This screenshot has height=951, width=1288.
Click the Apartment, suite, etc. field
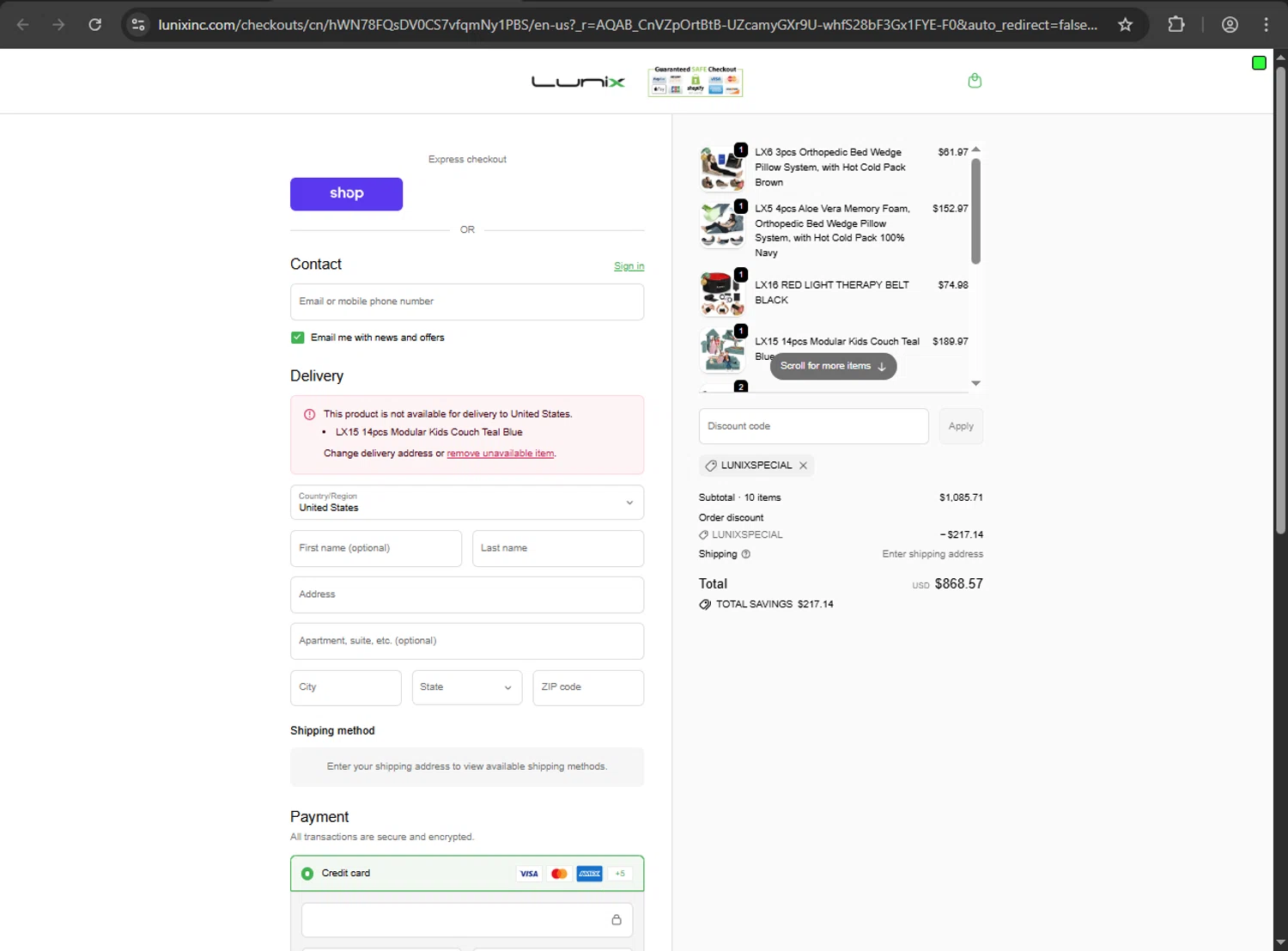pos(467,641)
